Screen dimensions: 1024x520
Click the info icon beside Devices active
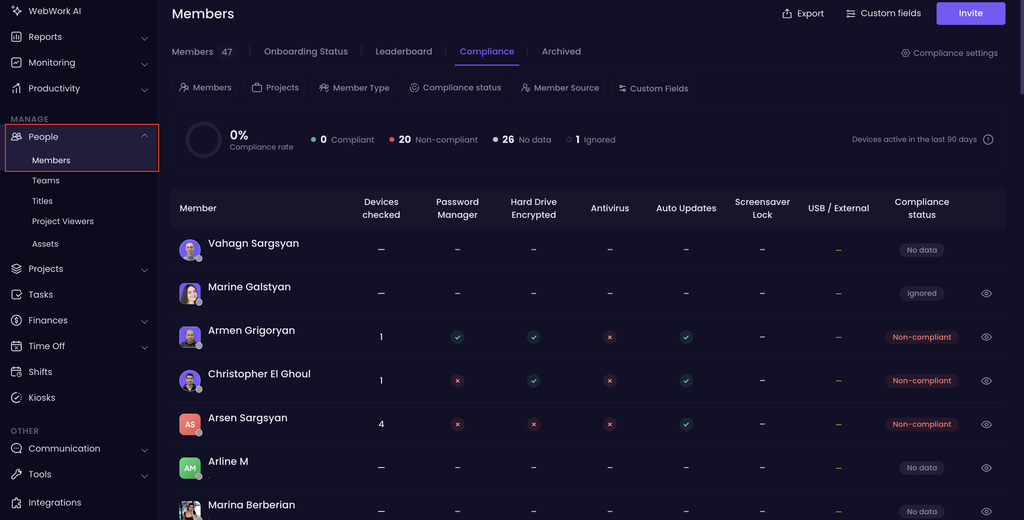(988, 139)
